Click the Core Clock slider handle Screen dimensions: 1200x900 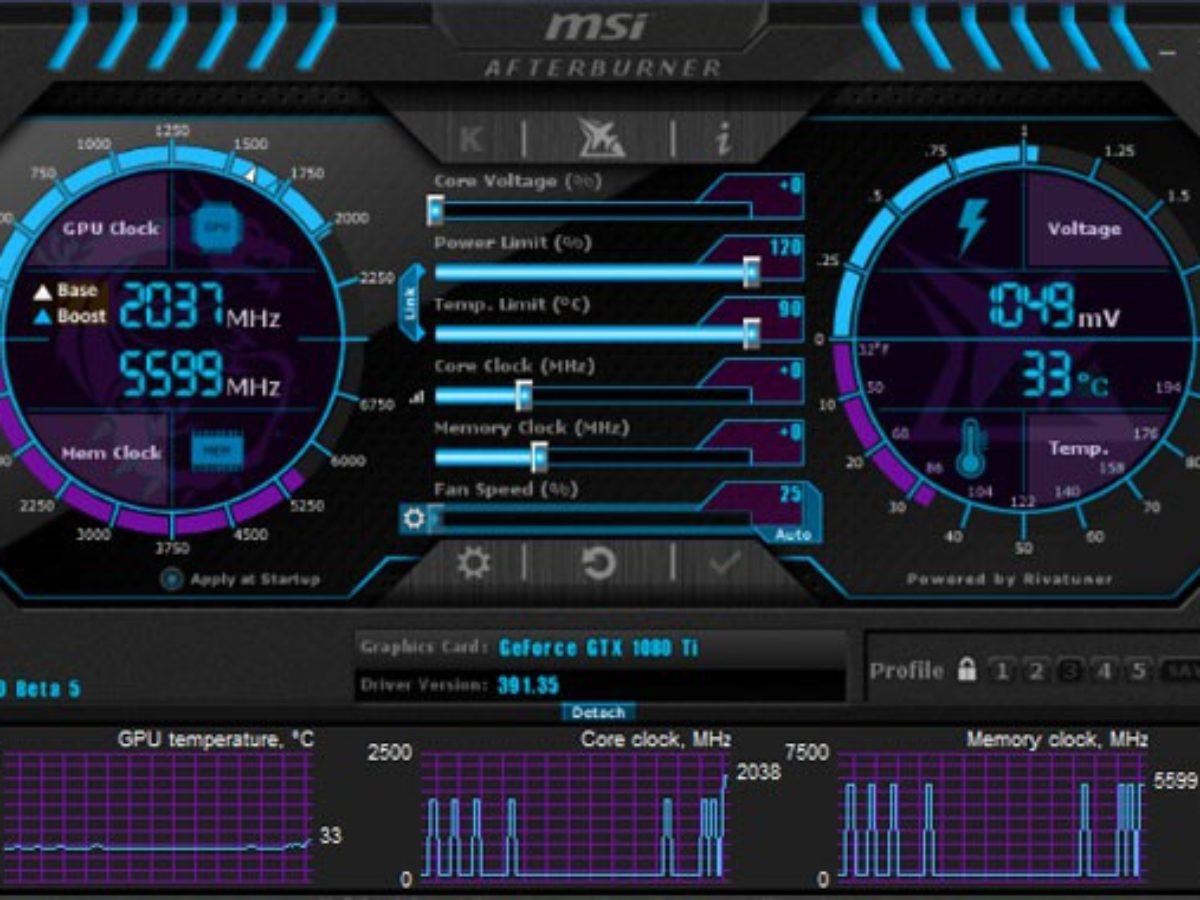click(x=523, y=396)
